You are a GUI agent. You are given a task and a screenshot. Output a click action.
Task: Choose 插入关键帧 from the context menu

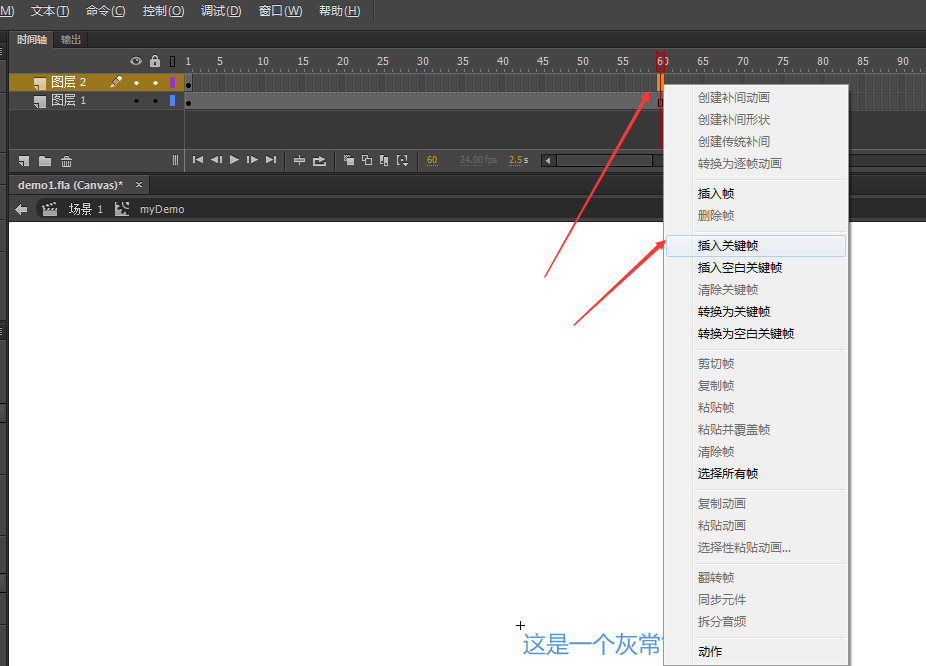[756, 246]
